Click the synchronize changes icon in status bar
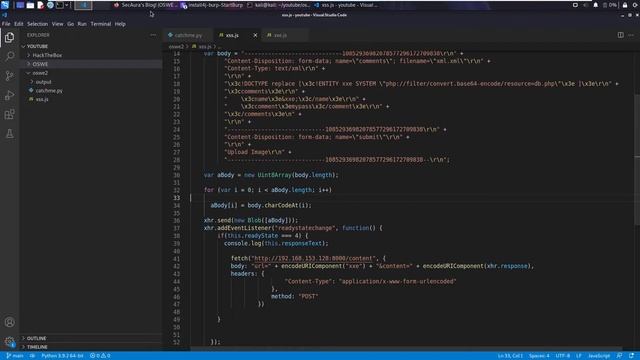The image size is (640, 360). click(32, 356)
